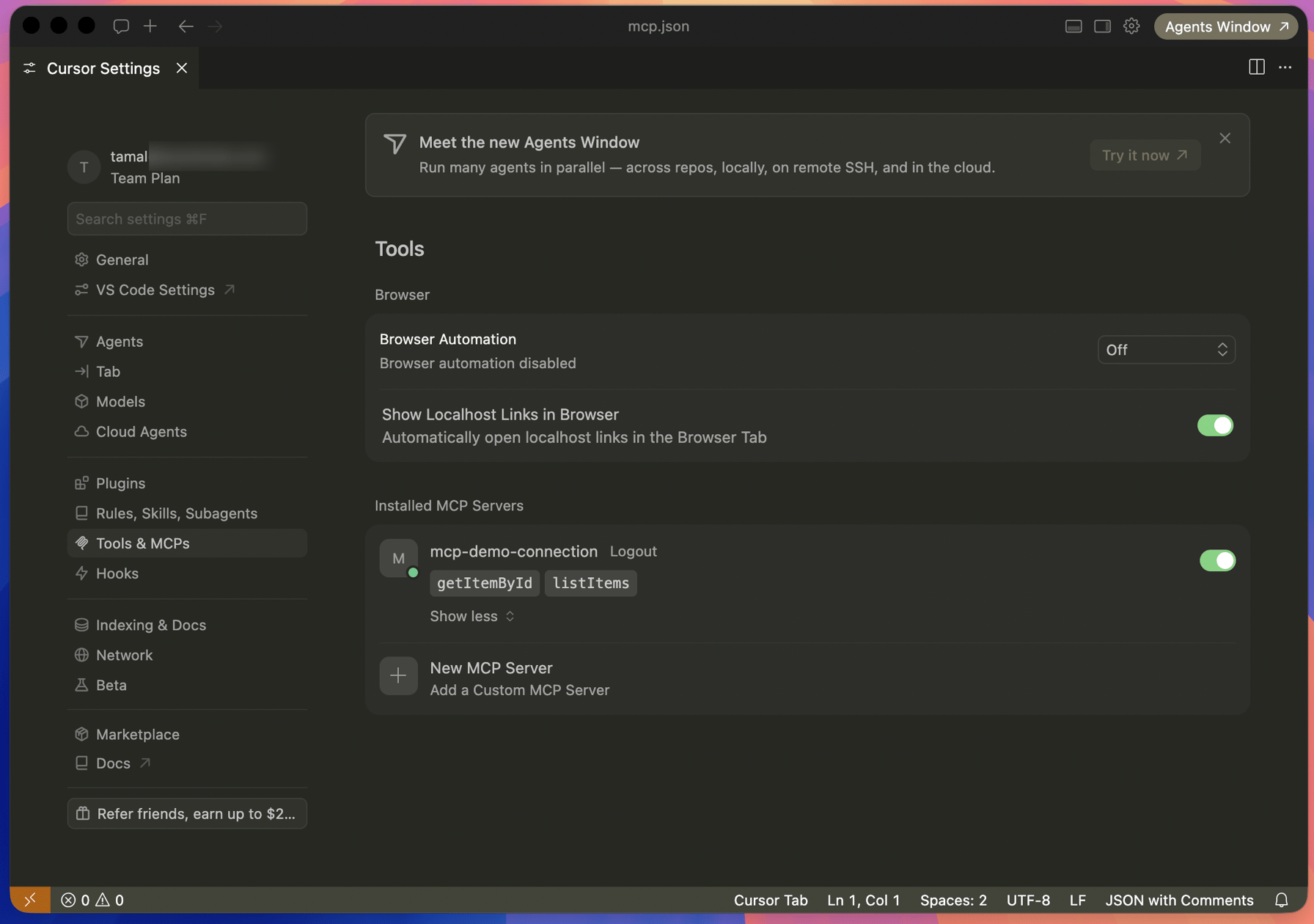Click the notifications bell icon
Image resolution: width=1314 pixels, height=924 pixels.
[1282, 900]
